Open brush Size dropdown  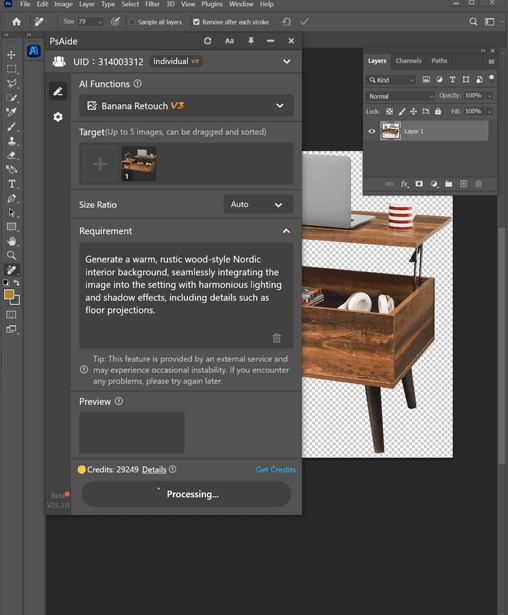pyautogui.click(x=100, y=22)
